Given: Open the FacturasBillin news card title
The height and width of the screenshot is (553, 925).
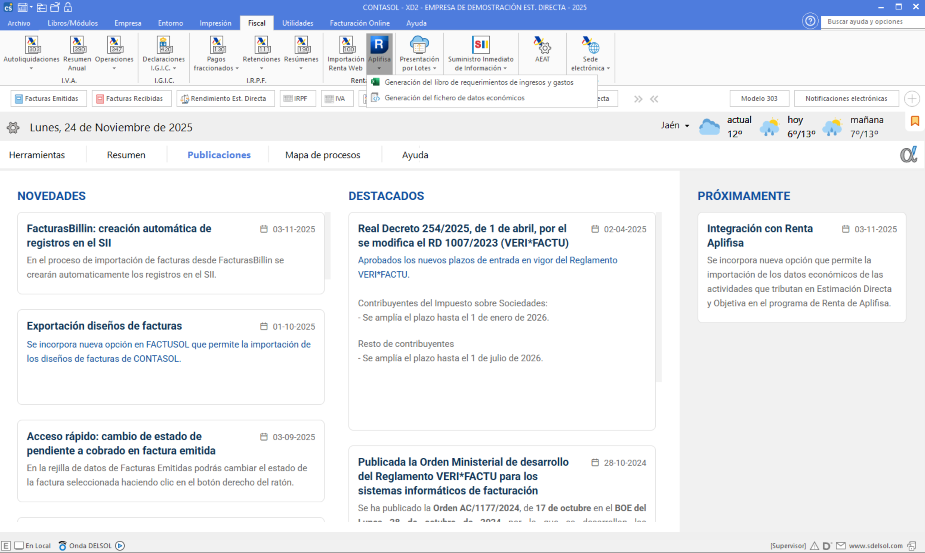Looking at the screenshot, I should 119,235.
